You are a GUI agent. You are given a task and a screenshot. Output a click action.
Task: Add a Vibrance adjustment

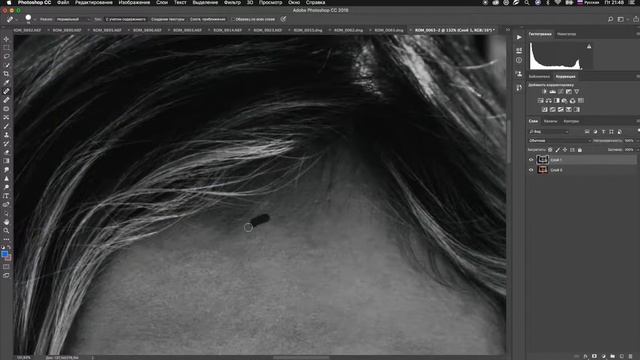pos(576,92)
